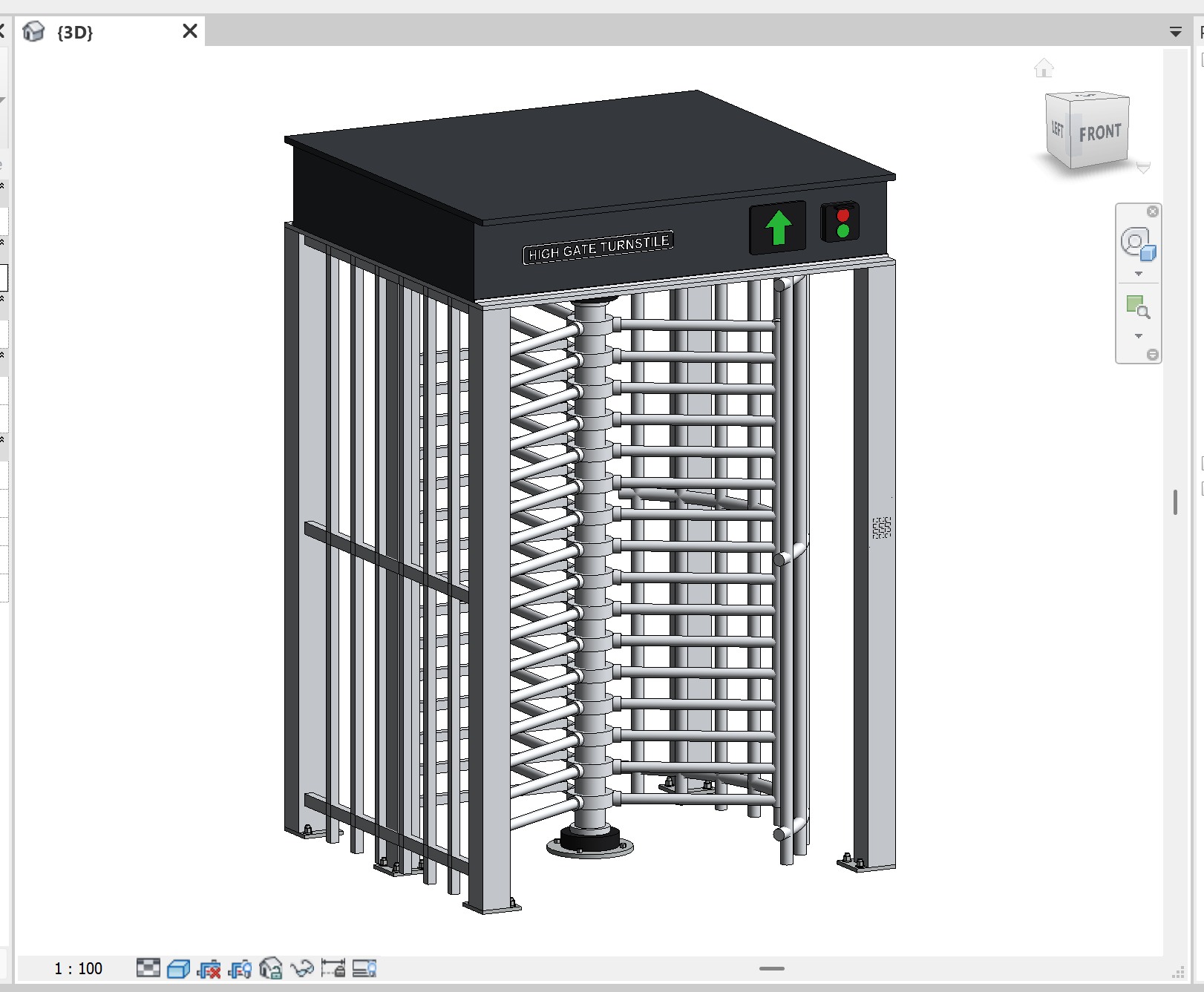This screenshot has height=992, width=1204.
Task: Open Temporary Hide/Isolate sunglasses icon
Action: pos(302,968)
